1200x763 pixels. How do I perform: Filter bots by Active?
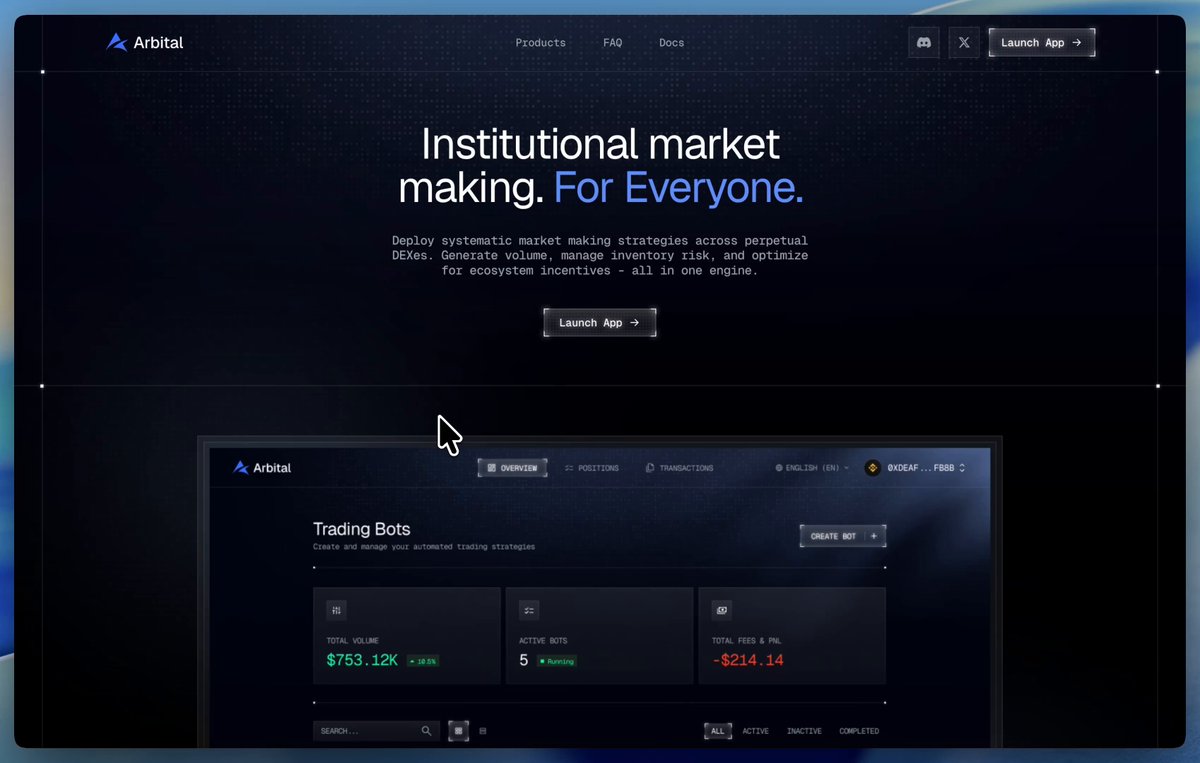click(756, 731)
